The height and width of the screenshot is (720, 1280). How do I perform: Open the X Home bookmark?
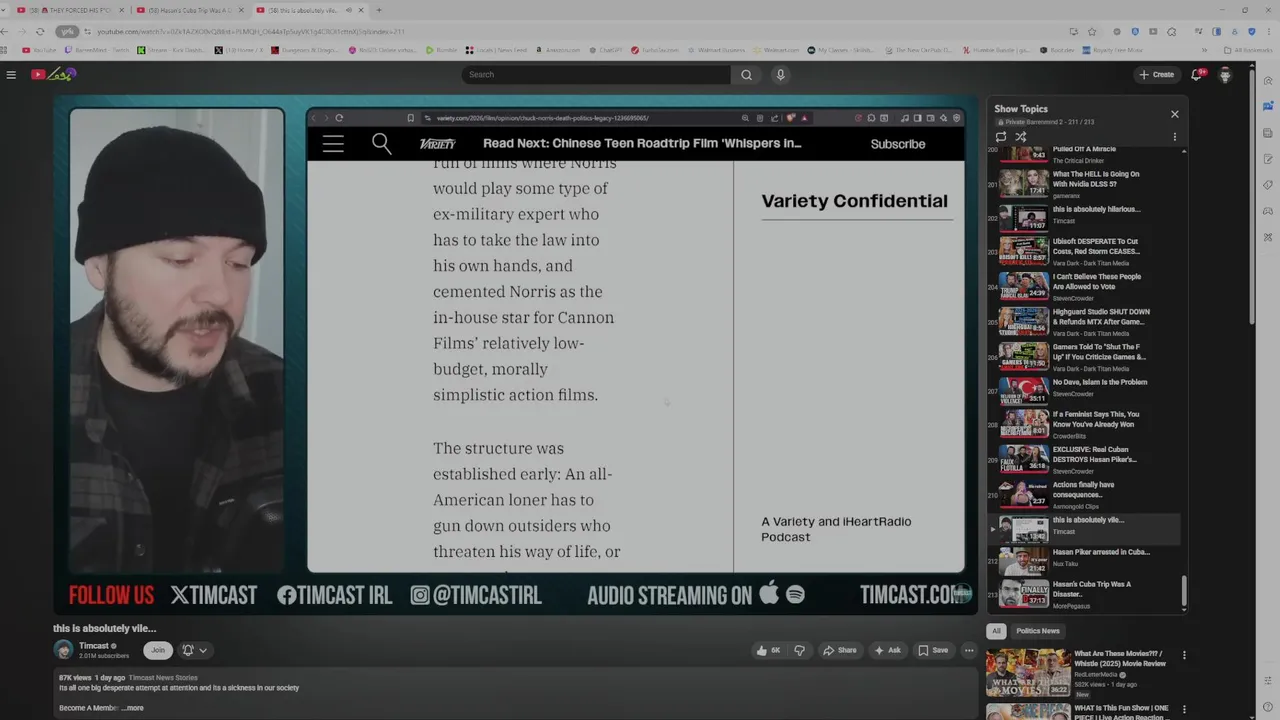[238, 50]
